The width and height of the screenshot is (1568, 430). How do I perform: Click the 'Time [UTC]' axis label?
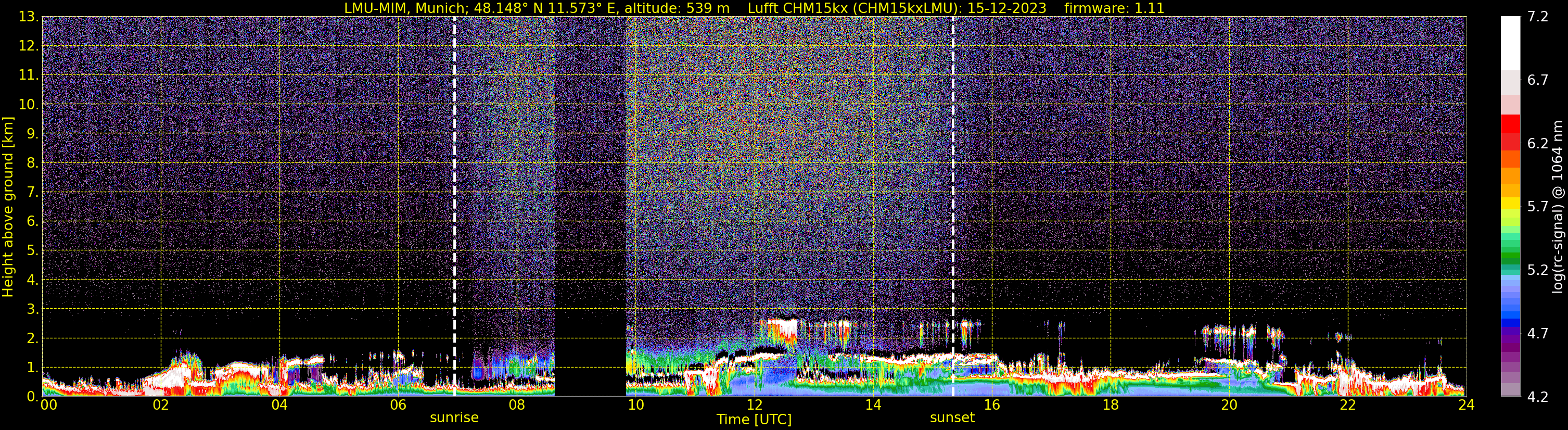point(754,420)
